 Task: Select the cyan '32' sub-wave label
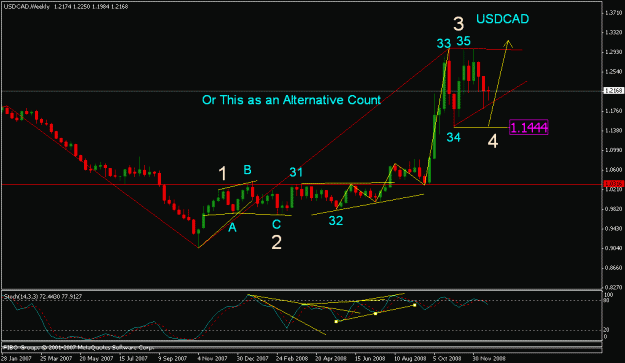coord(336,221)
